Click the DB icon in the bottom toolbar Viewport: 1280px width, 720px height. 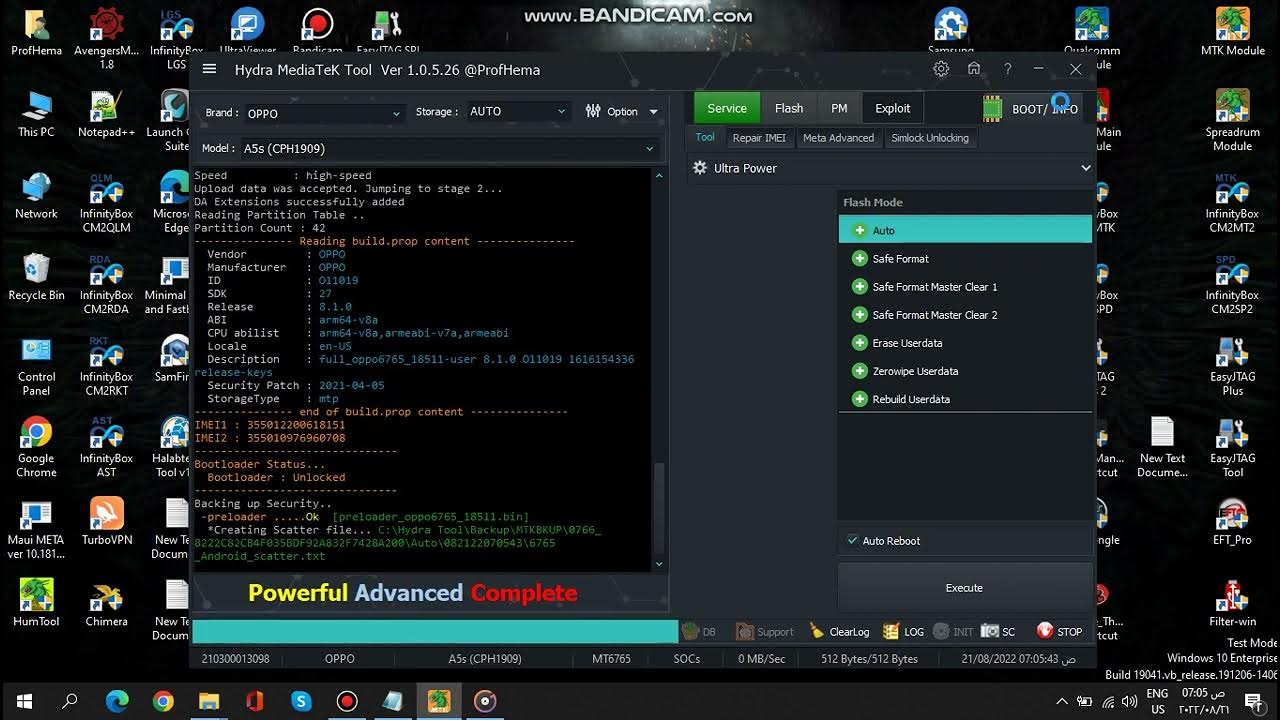(x=698, y=631)
